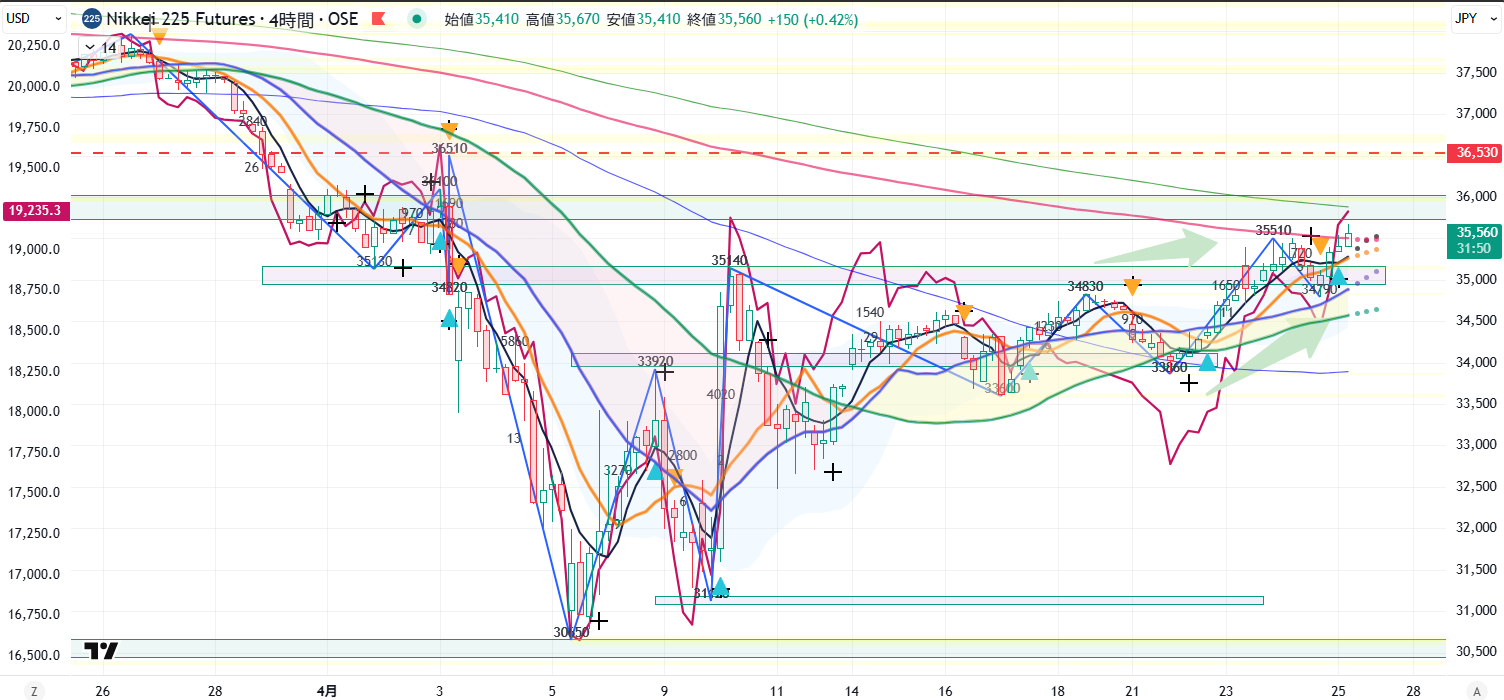Click the 31:50 candle countdown timer
Image resolution: width=1504 pixels, height=700 pixels.
point(1475,248)
